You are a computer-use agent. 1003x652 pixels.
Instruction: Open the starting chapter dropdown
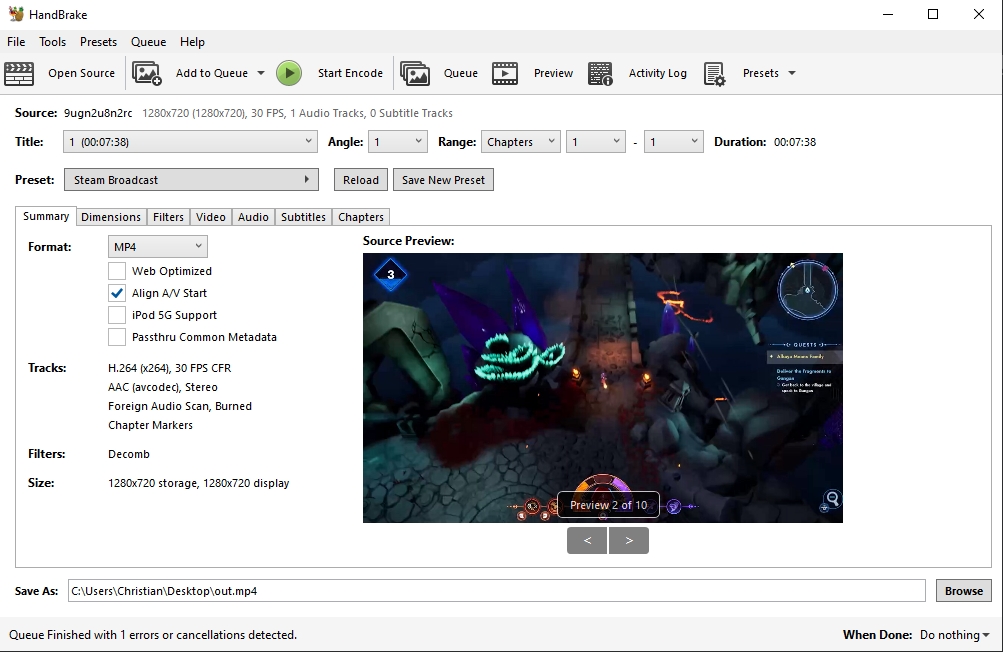click(596, 141)
